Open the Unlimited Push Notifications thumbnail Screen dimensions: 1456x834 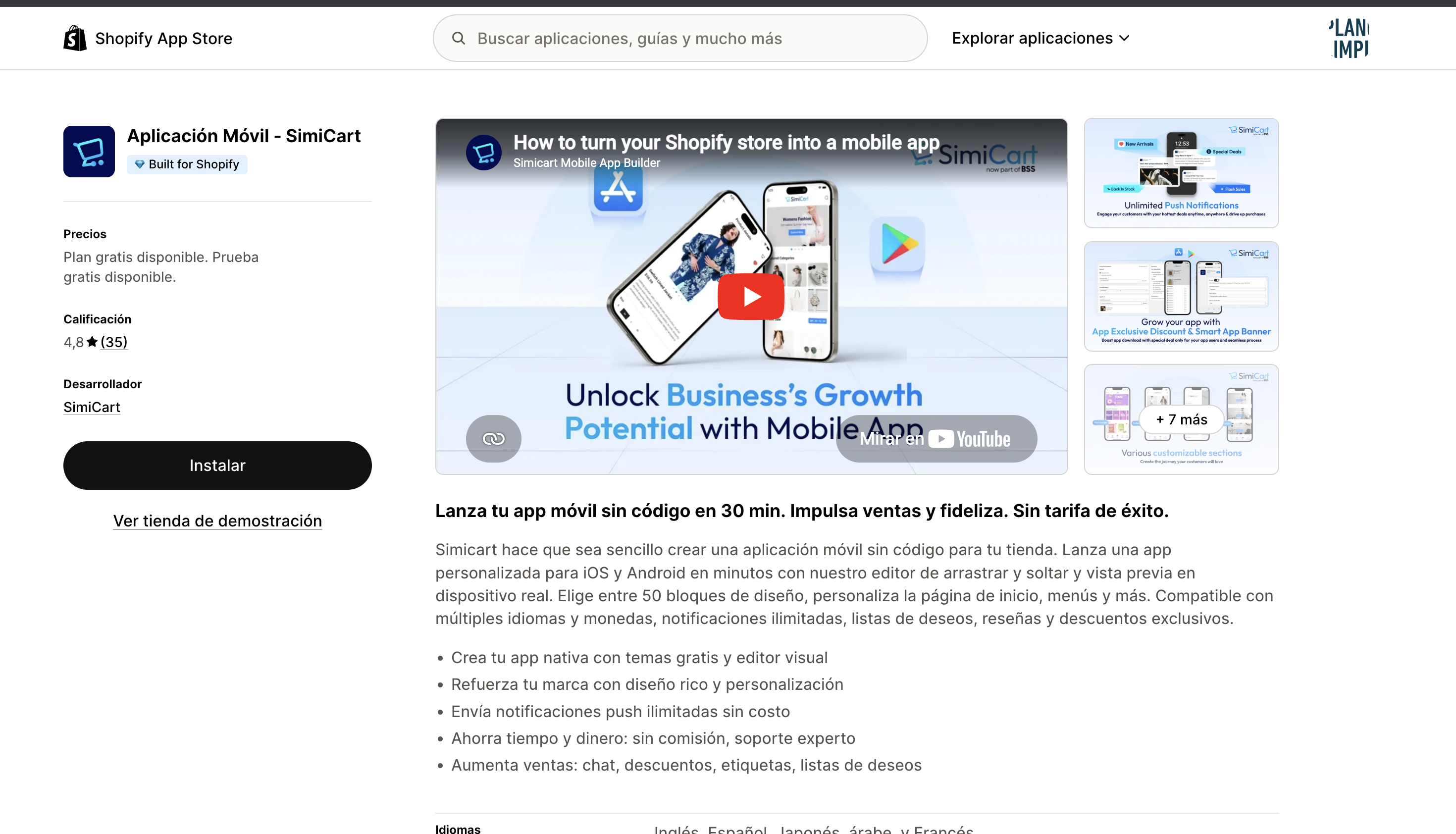1181,173
